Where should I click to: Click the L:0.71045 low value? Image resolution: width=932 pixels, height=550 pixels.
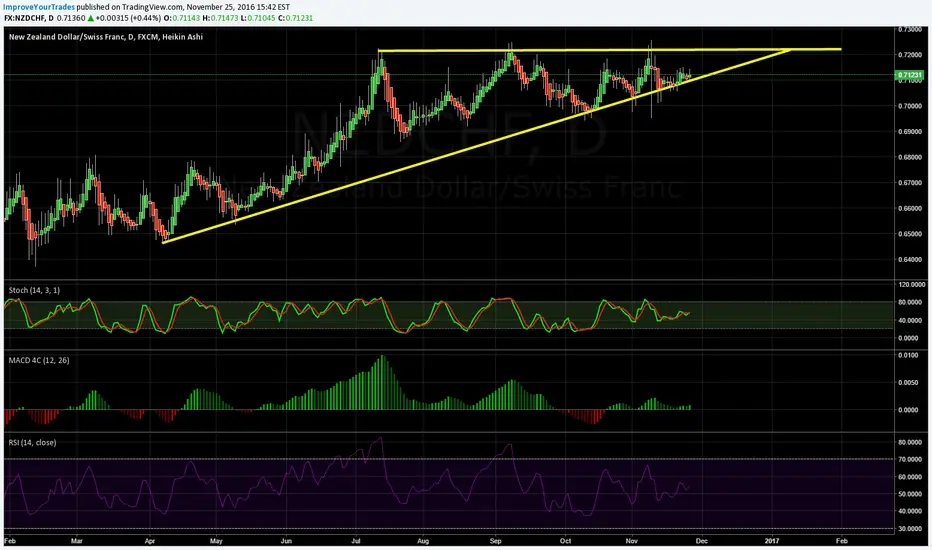(259, 18)
